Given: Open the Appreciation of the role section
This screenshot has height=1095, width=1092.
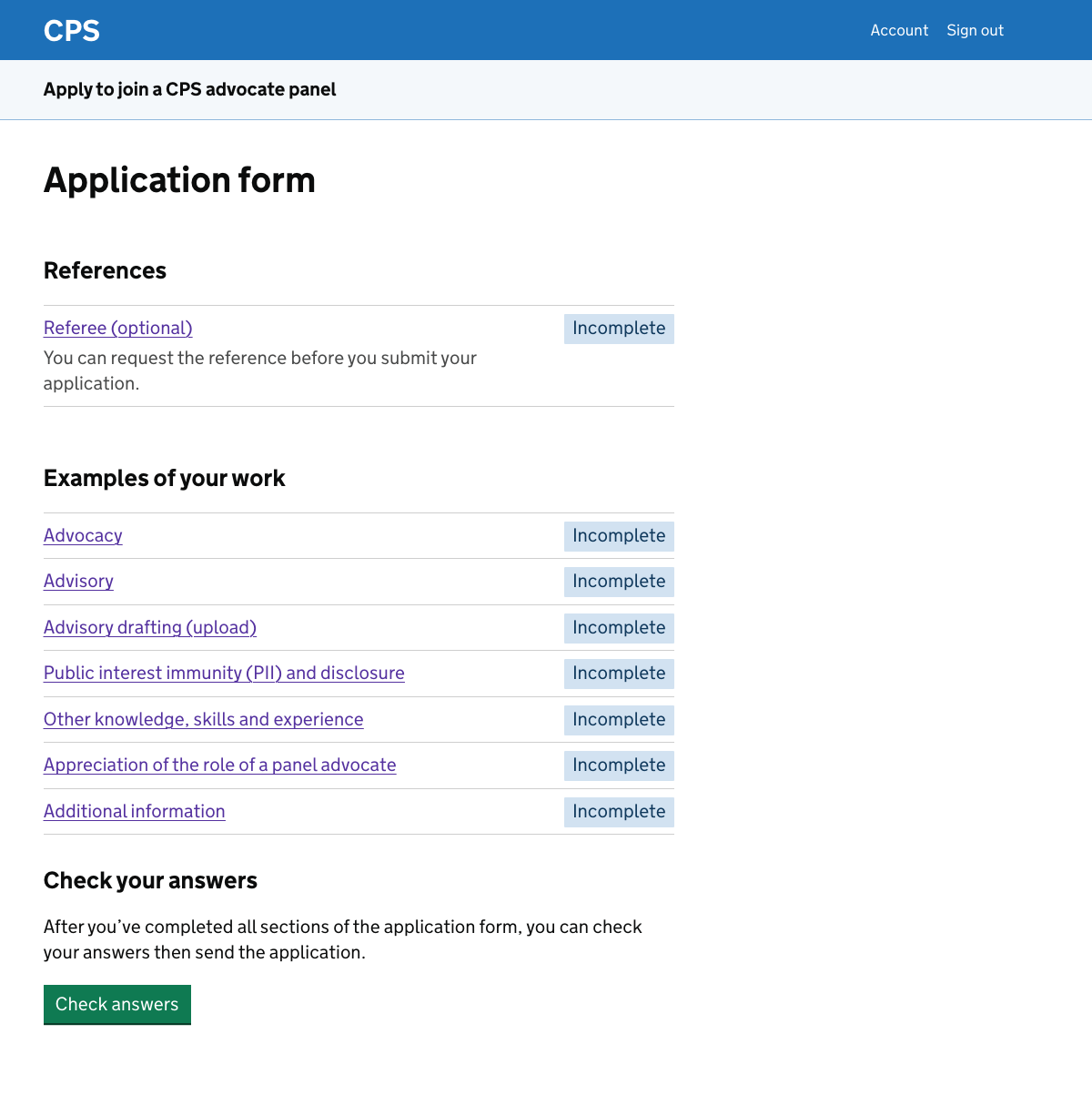Looking at the screenshot, I should tap(219, 765).
